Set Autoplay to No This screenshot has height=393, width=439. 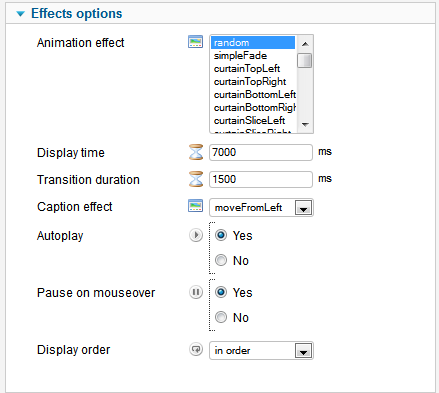coord(221,260)
